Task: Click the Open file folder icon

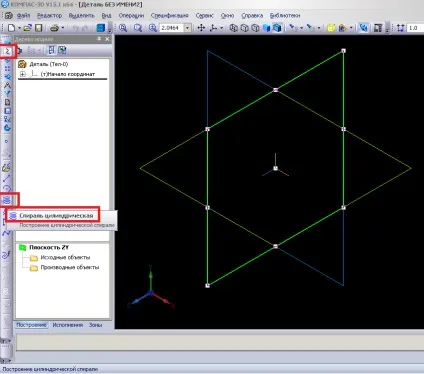Action: (28, 28)
